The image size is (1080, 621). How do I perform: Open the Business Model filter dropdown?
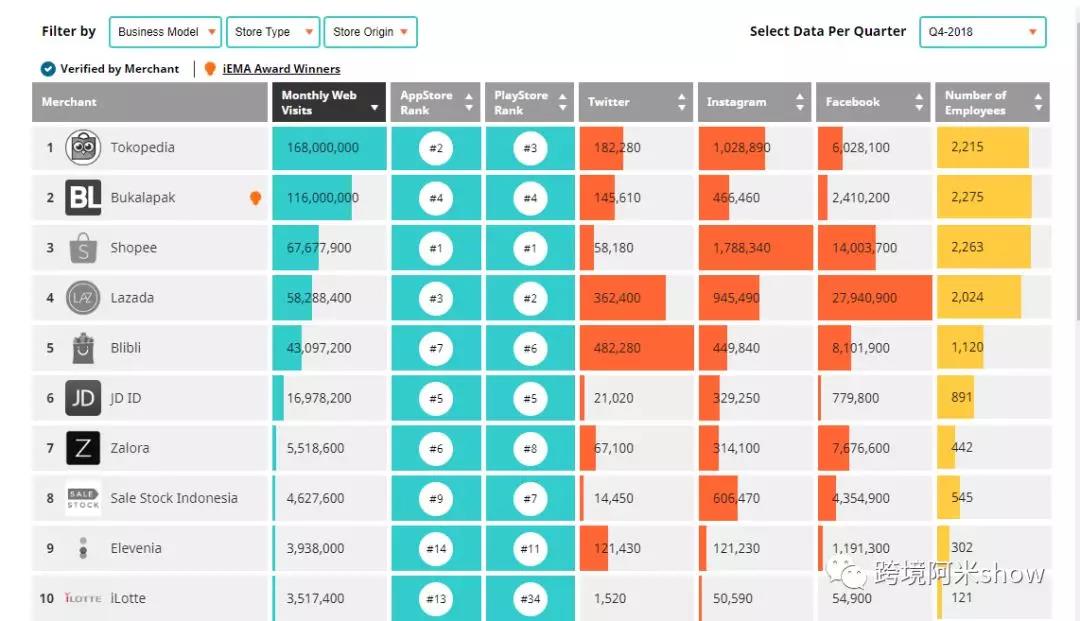[166, 32]
